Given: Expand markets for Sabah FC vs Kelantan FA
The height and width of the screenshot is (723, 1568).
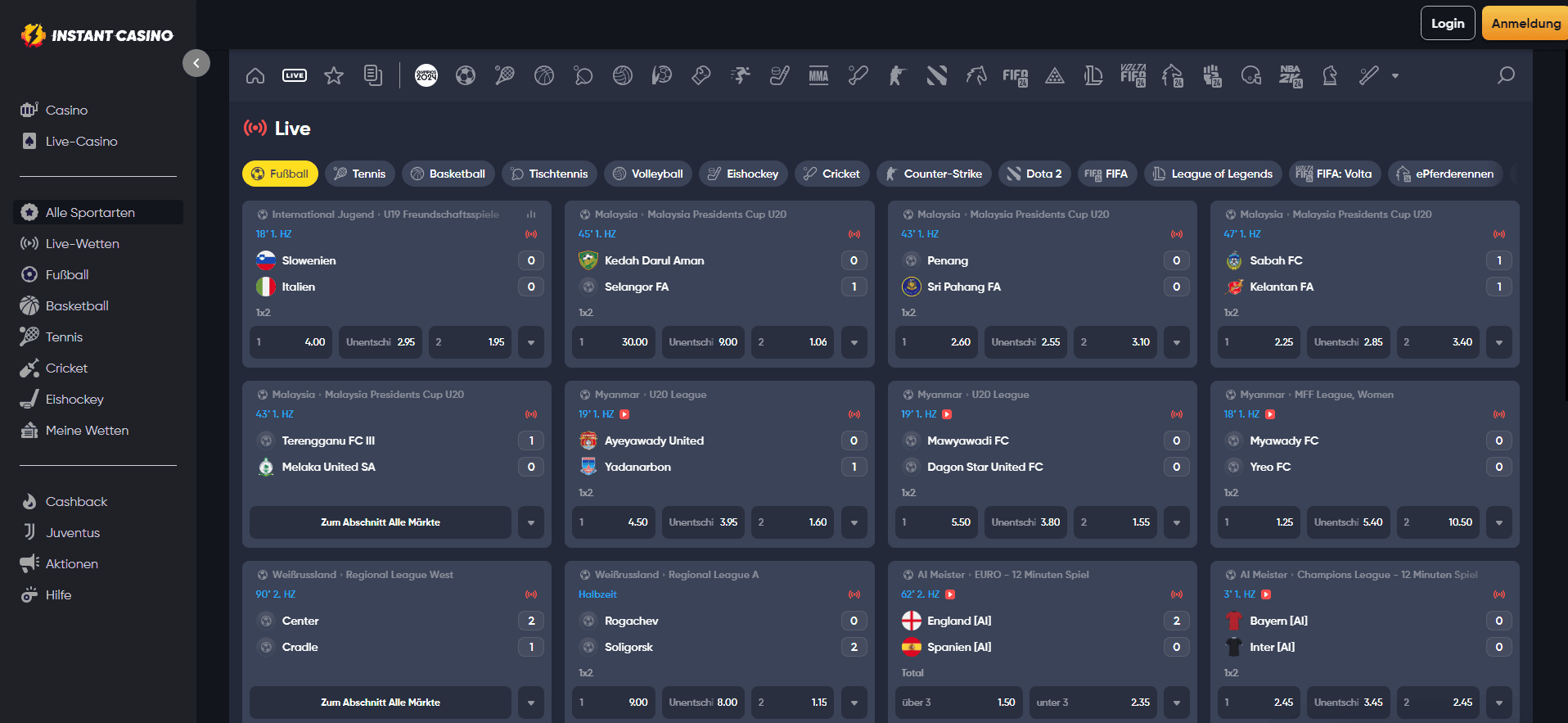Looking at the screenshot, I should click(x=1498, y=342).
